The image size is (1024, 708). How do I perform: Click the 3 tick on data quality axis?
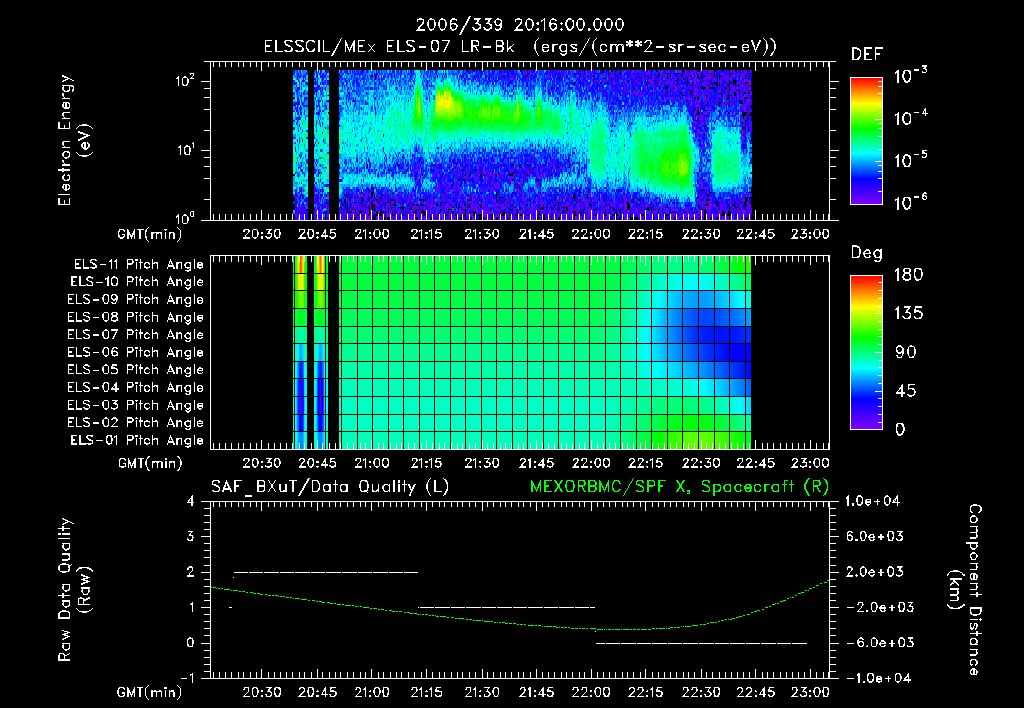coord(191,536)
